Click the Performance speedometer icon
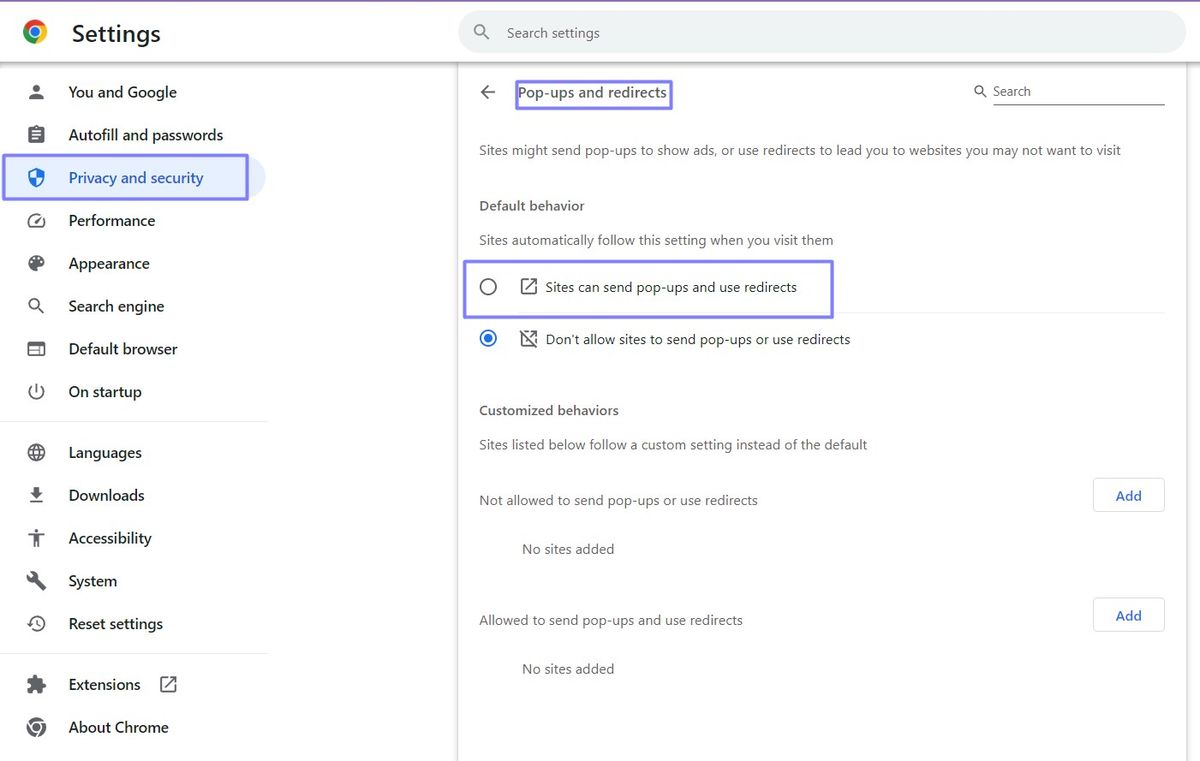Viewport: 1200px width, 761px height. pos(36,220)
